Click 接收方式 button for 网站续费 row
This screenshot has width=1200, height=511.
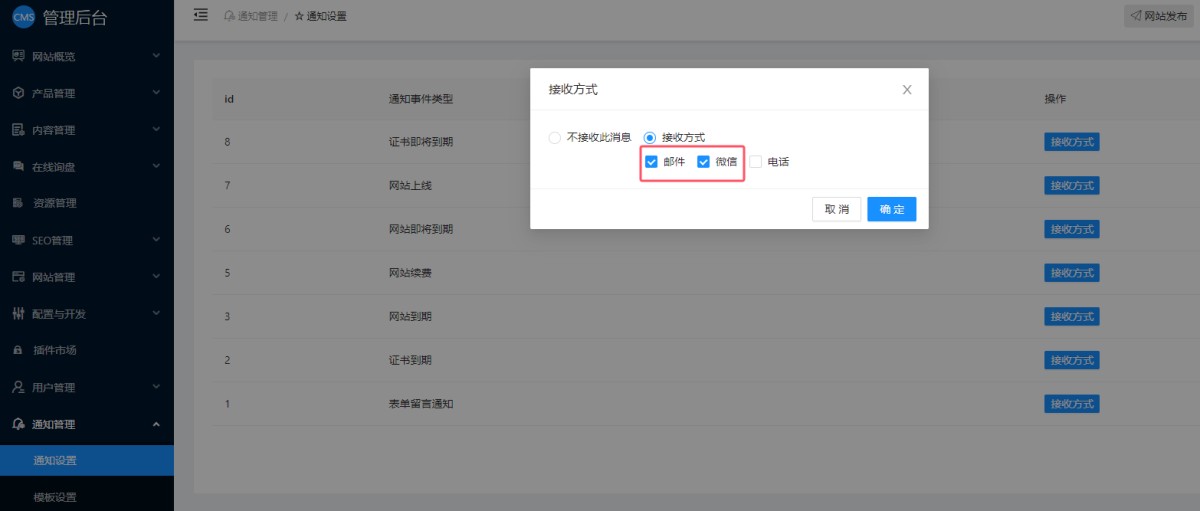pyautogui.click(x=1072, y=273)
